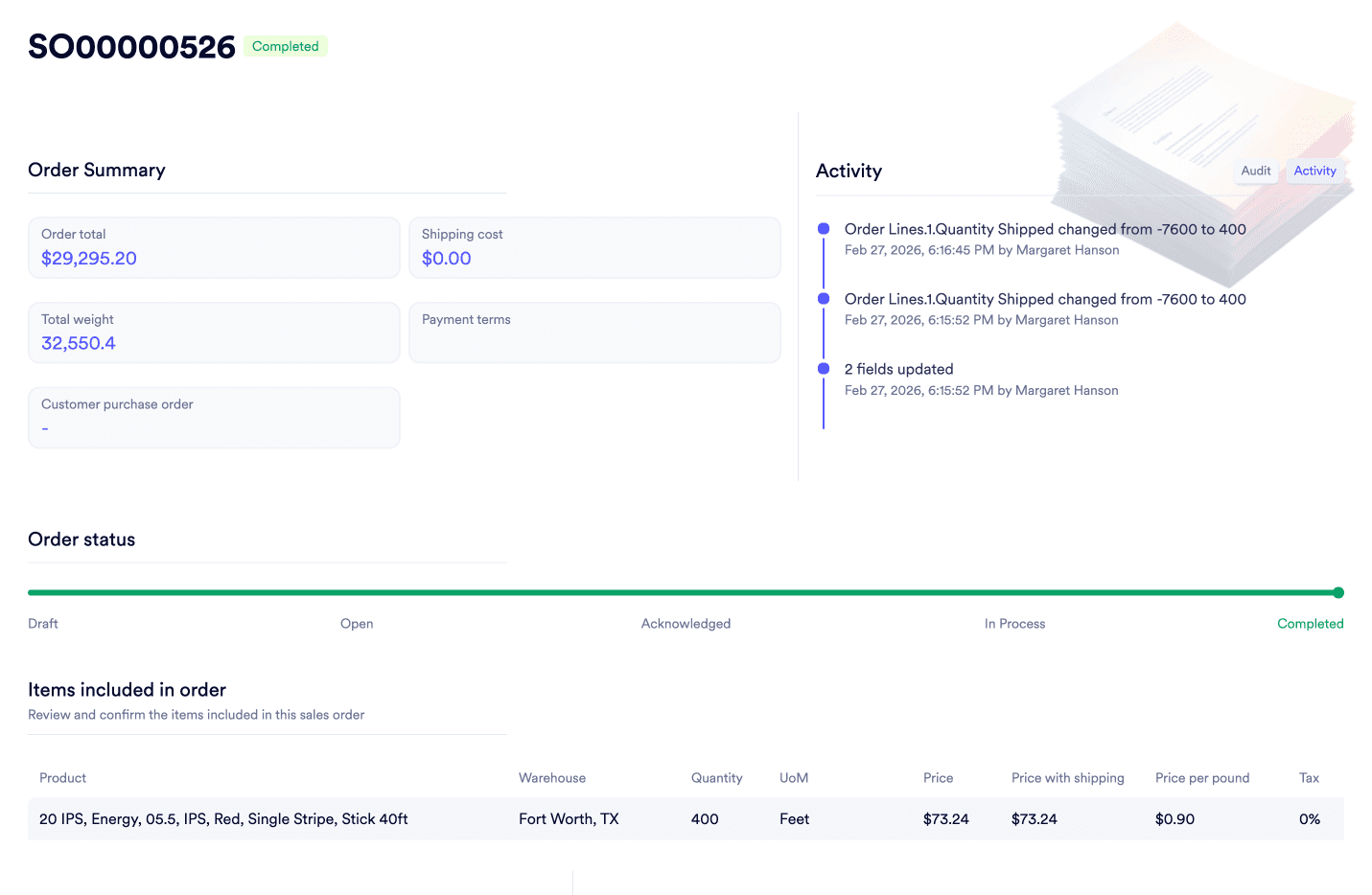This screenshot has height=895, width=1372.
Task: Switch to the Activity tab
Action: pyautogui.click(x=1314, y=171)
